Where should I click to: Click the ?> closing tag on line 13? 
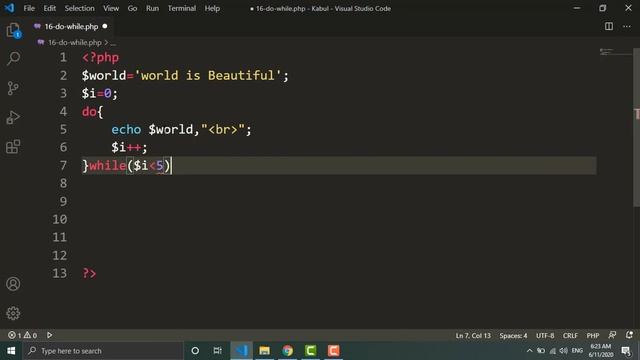(x=89, y=273)
